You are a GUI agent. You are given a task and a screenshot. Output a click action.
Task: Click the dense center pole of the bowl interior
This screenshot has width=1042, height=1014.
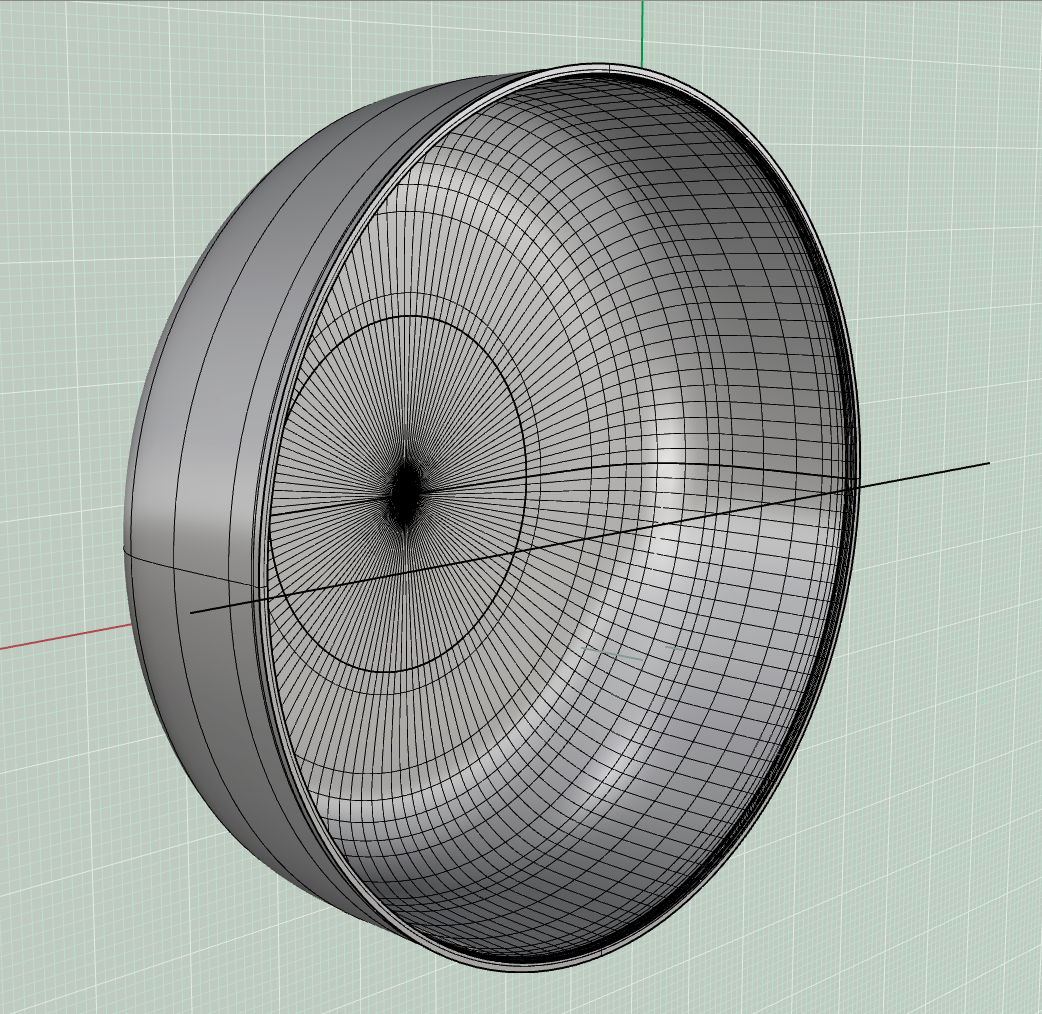[x=403, y=494]
